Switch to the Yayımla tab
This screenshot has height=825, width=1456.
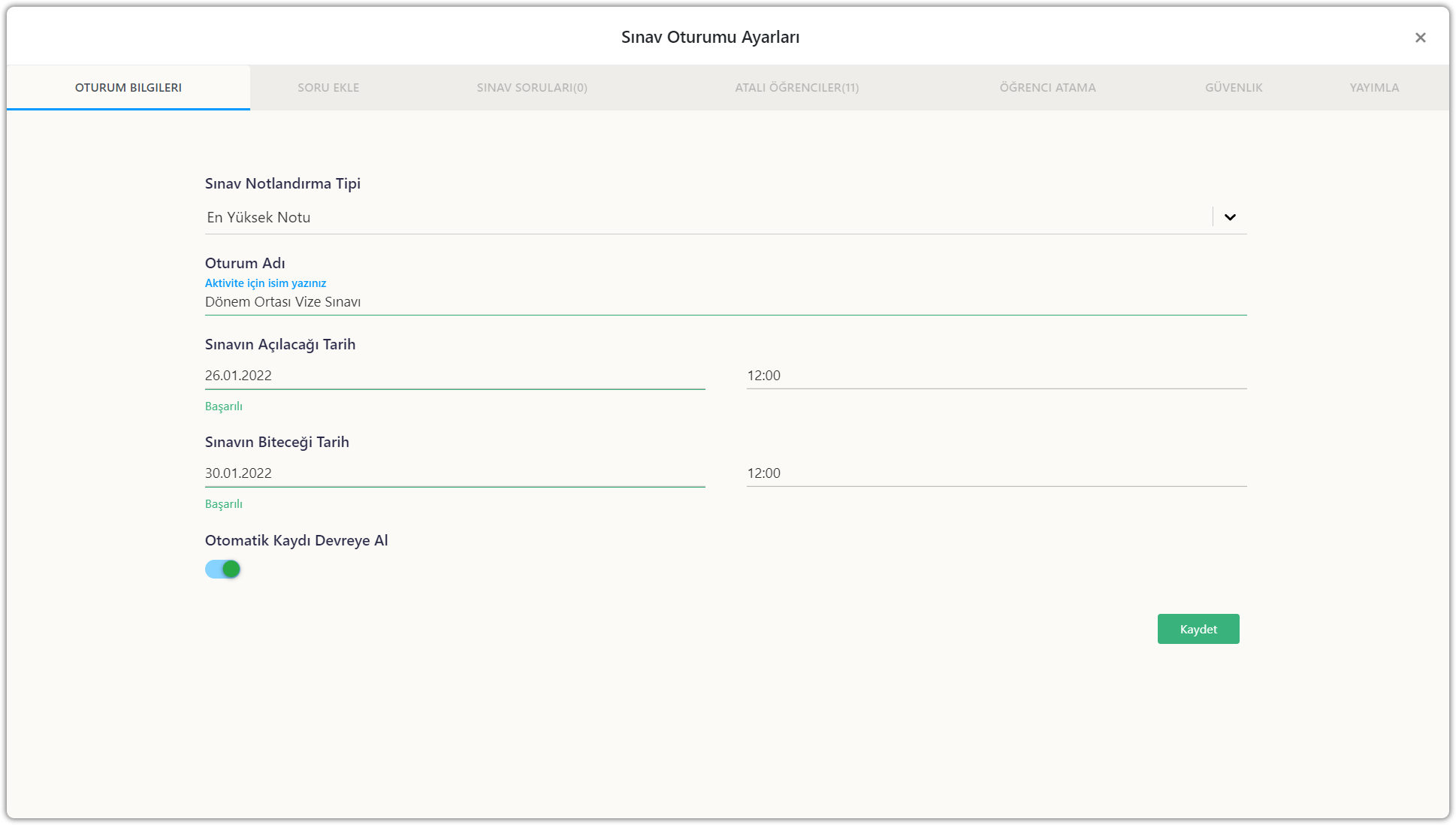[1374, 88]
